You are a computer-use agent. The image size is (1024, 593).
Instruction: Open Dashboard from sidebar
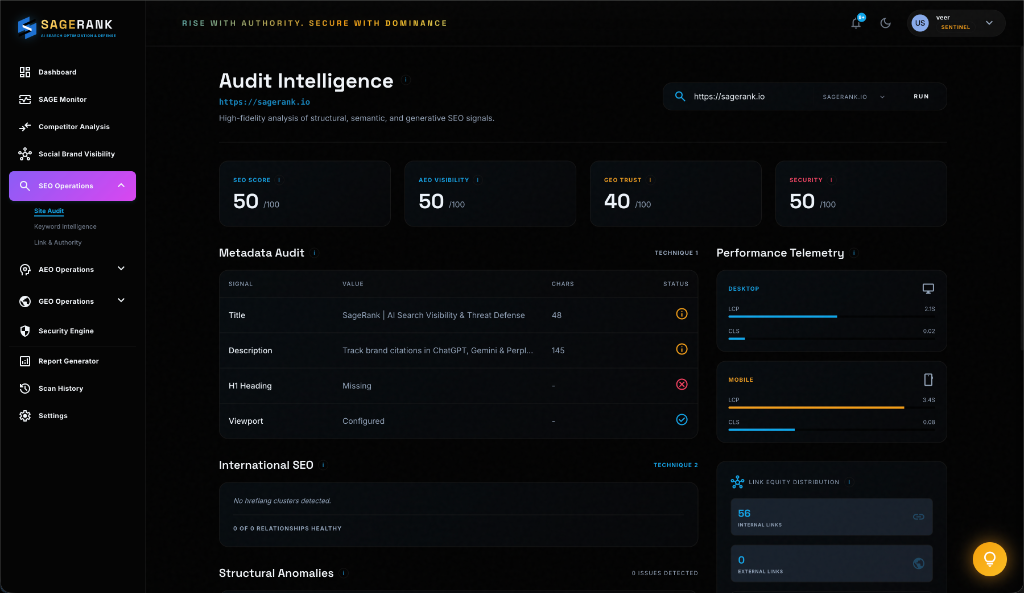(57, 72)
